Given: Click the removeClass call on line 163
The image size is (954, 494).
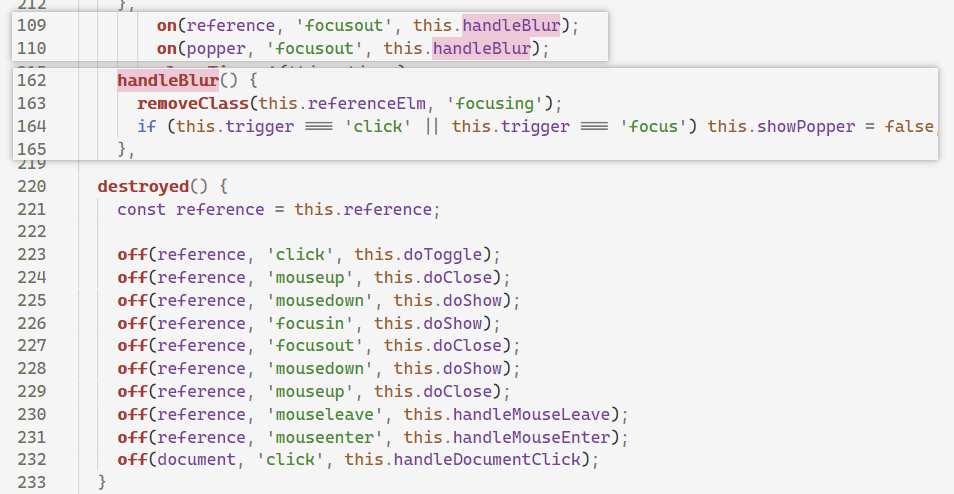Looking at the screenshot, I should (x=195, y=103).
